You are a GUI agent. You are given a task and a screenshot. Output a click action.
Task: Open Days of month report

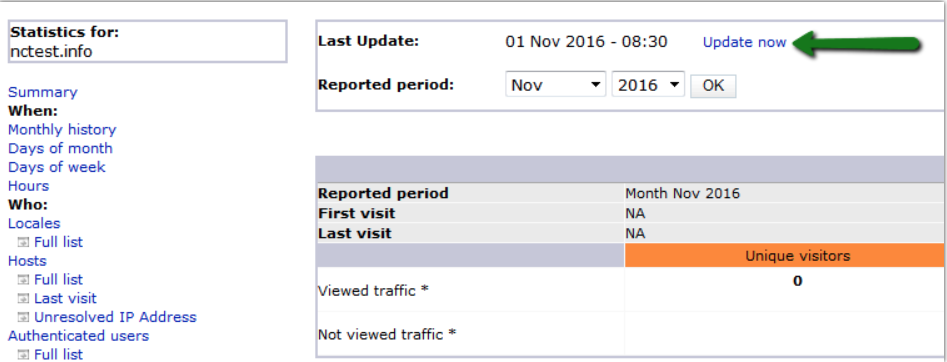click(x=60, y=149)
